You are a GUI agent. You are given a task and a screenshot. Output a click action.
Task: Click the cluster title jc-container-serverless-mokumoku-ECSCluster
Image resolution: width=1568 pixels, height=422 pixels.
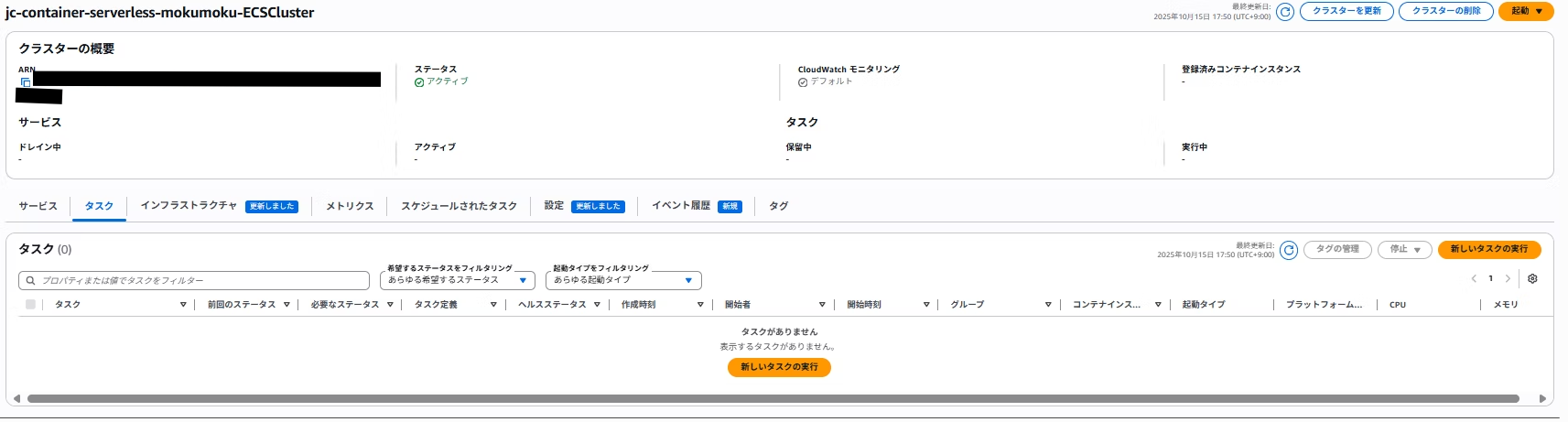pyautogui.click(x=159, y=13)
